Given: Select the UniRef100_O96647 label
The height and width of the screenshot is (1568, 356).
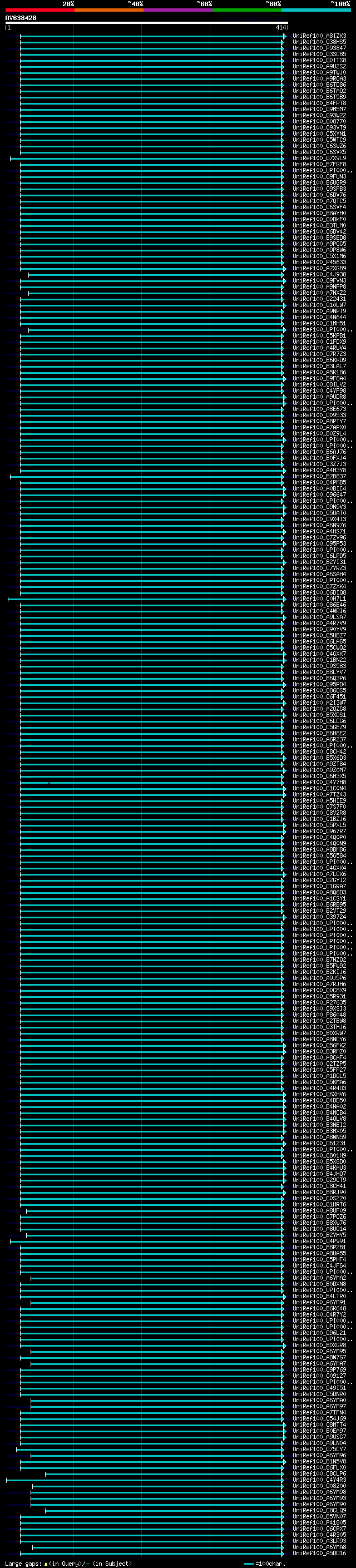Looking at the screenshot, I should 319,495.
